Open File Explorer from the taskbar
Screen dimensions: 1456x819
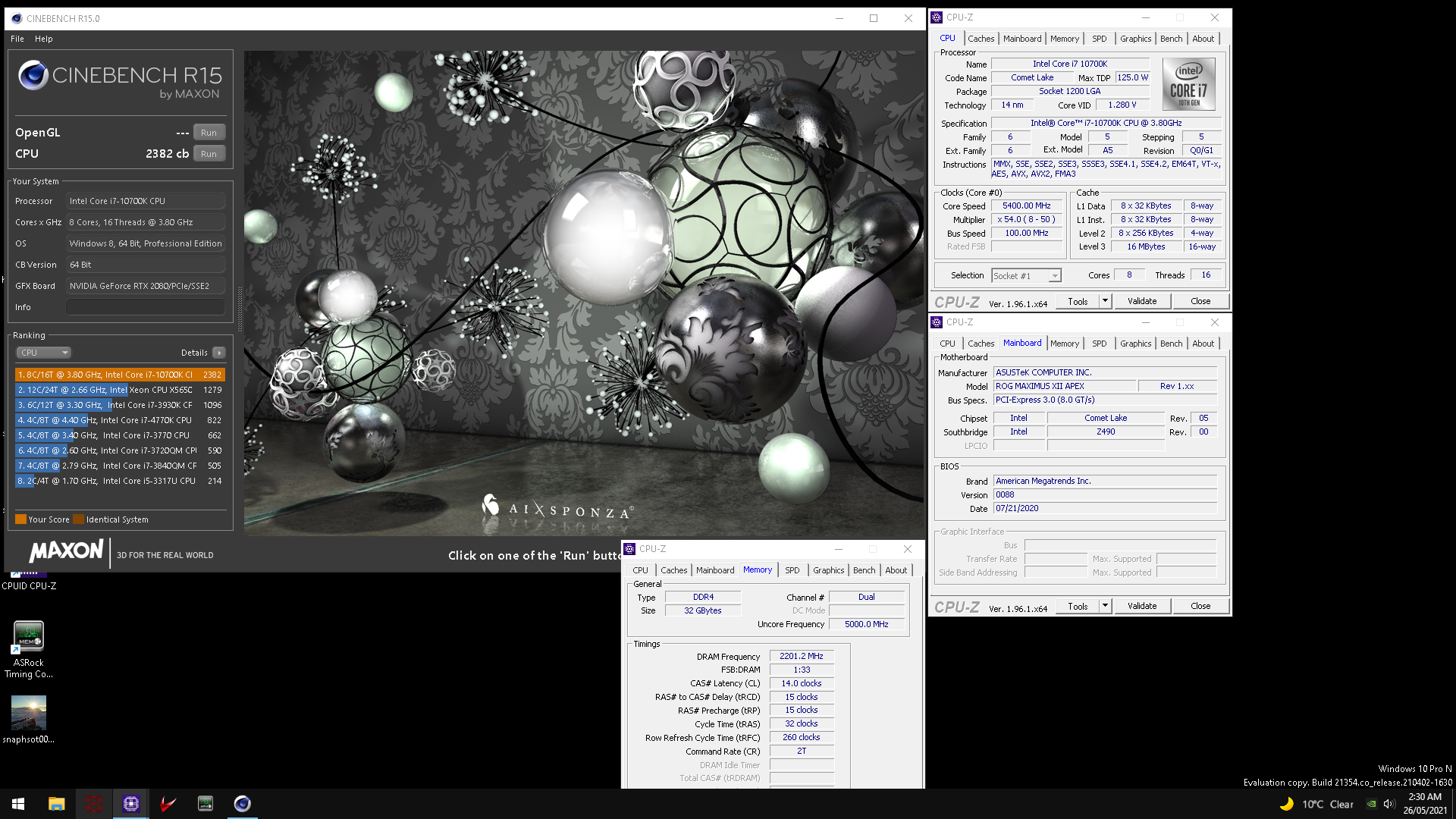pyautogui.click(x=57, y=804)
